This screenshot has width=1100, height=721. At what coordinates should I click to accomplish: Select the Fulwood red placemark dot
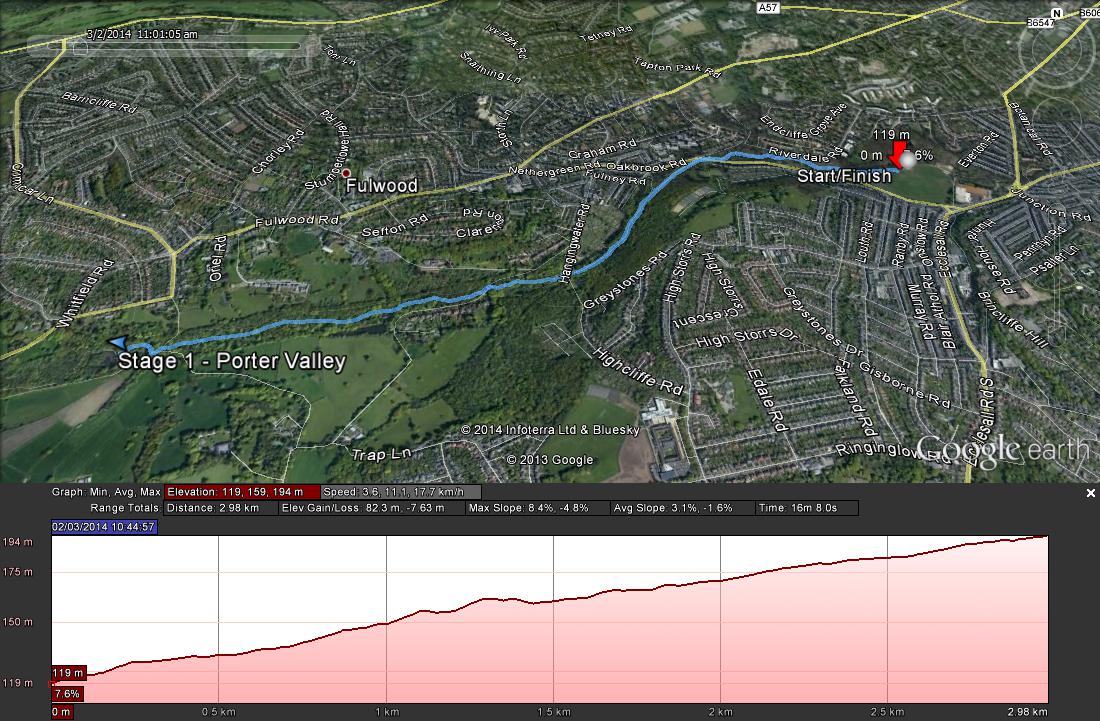[346, 173]
